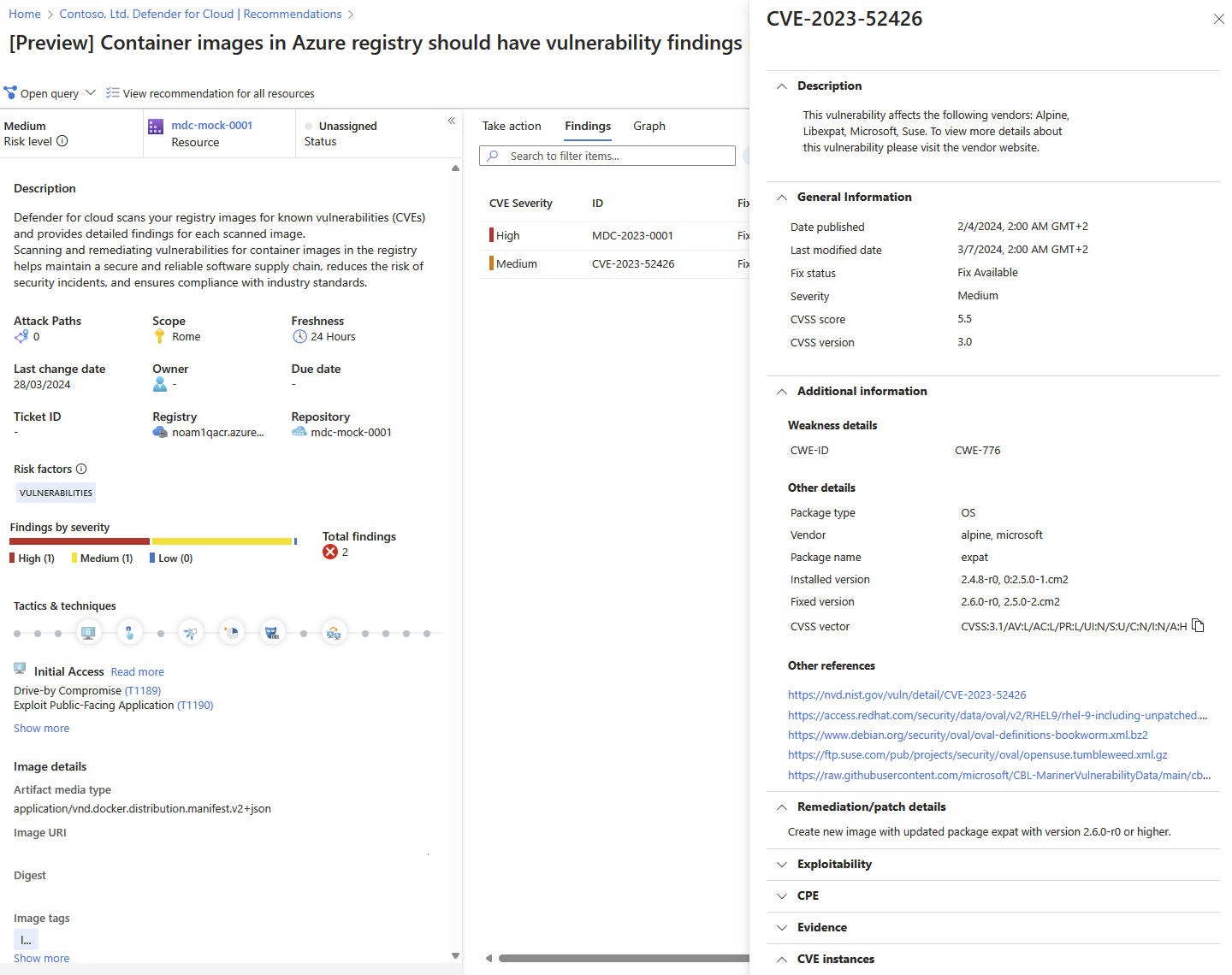The image size is (1232, 975).
Task: Collapse the left details pane with chevrons
Action: pyautogui.click(x=451, y=121)
